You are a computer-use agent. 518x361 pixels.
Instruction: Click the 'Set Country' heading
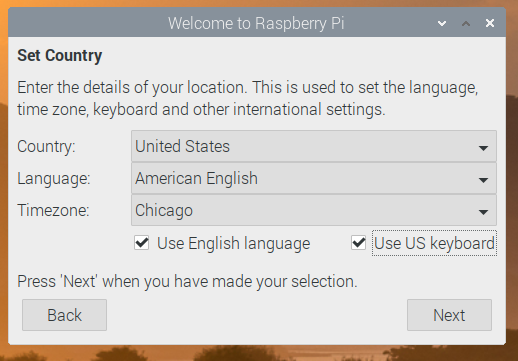60,55
